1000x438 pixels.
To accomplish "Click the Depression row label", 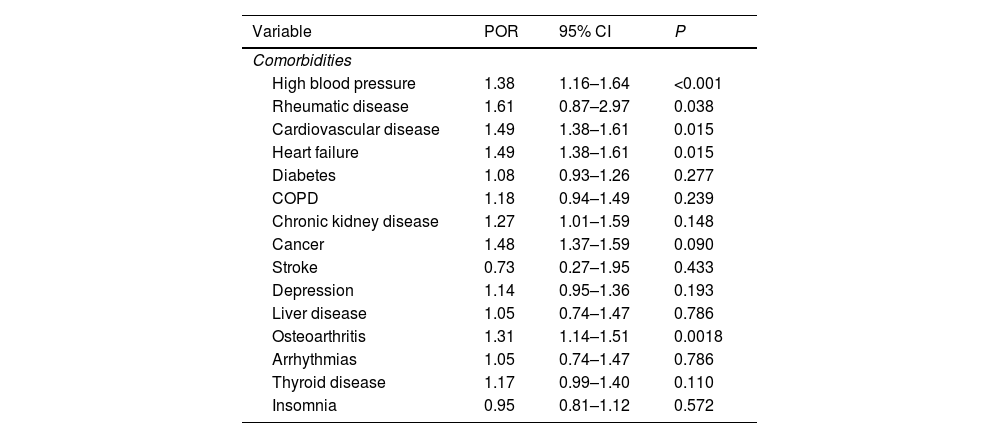I will pyautogui.click(x=312, y=290).
